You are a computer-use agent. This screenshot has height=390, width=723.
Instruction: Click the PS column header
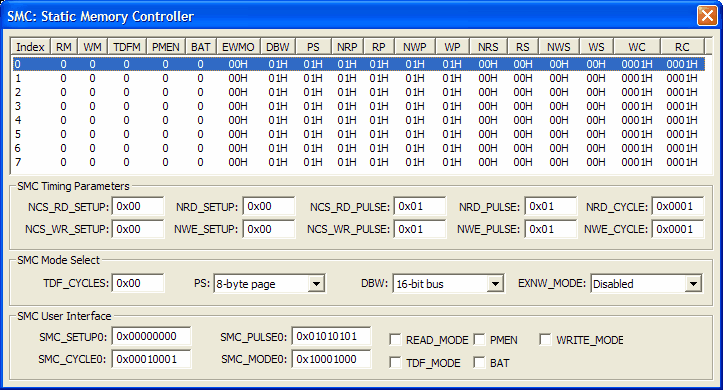[313, 47]
